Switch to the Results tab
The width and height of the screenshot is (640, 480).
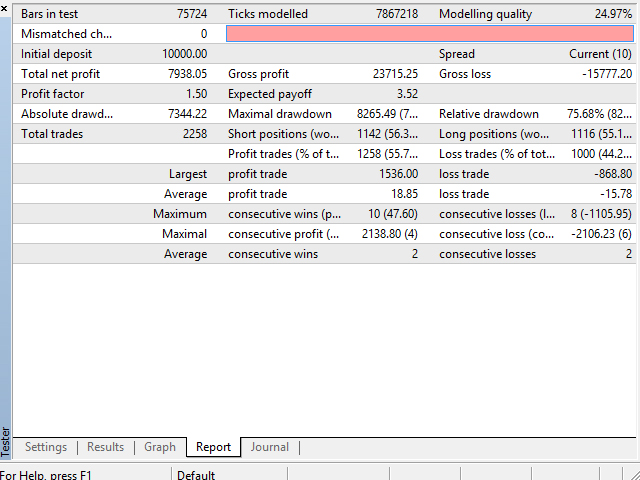coord(105,447)
